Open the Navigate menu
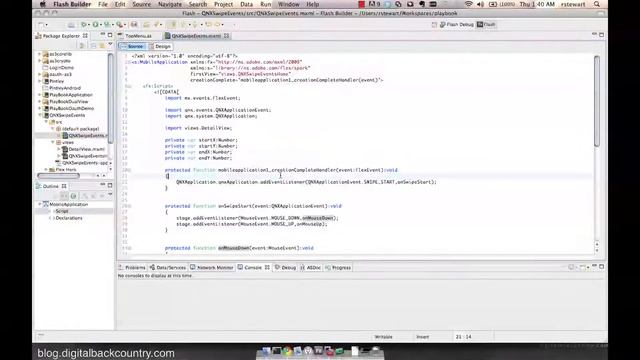Screen dimensions: 640x360 coord(170,4)
